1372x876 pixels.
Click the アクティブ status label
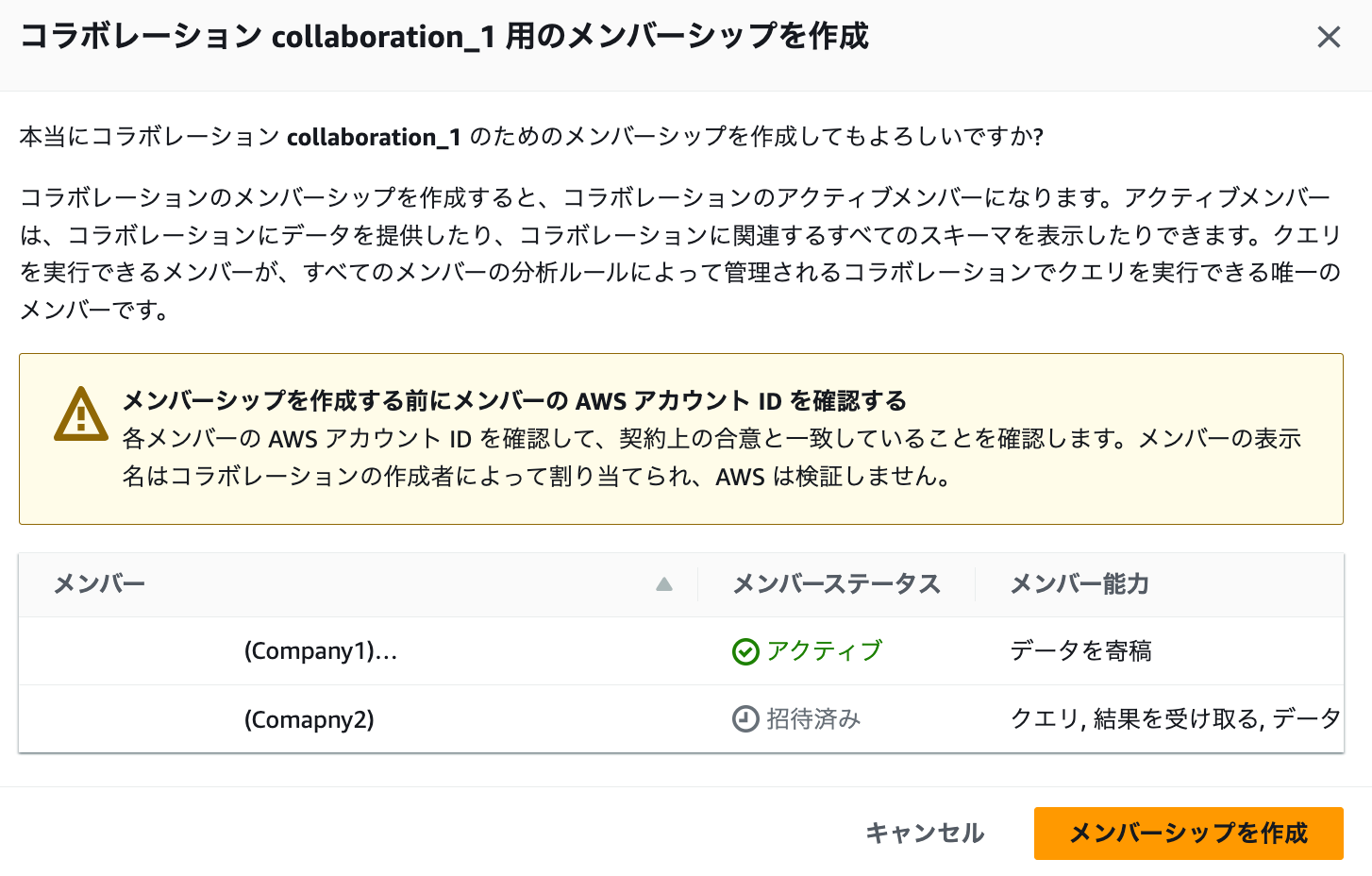tap(824, 651)
